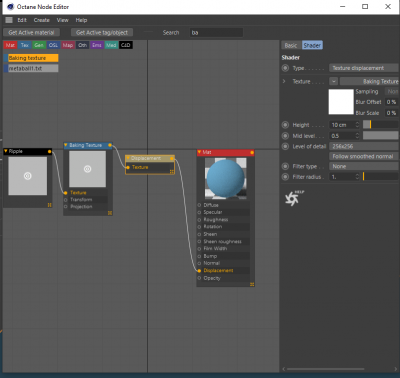Screen dimensions: 400x378
Task: Filter by green Gen node type
Action: coord(39,45)
